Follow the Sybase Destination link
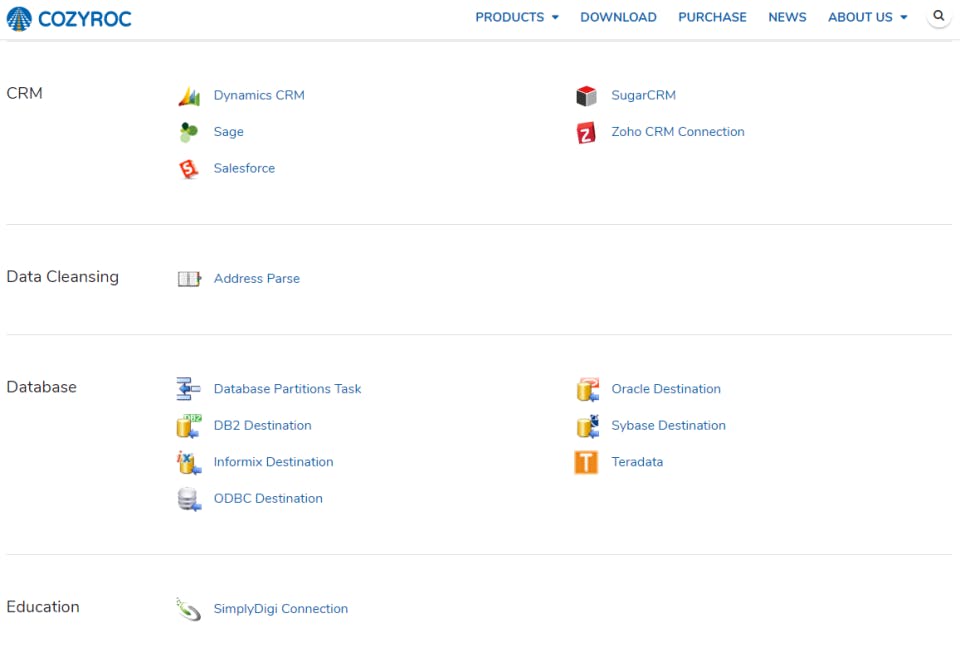This screenshot has height=662, width=960. [x=668, y=426]
